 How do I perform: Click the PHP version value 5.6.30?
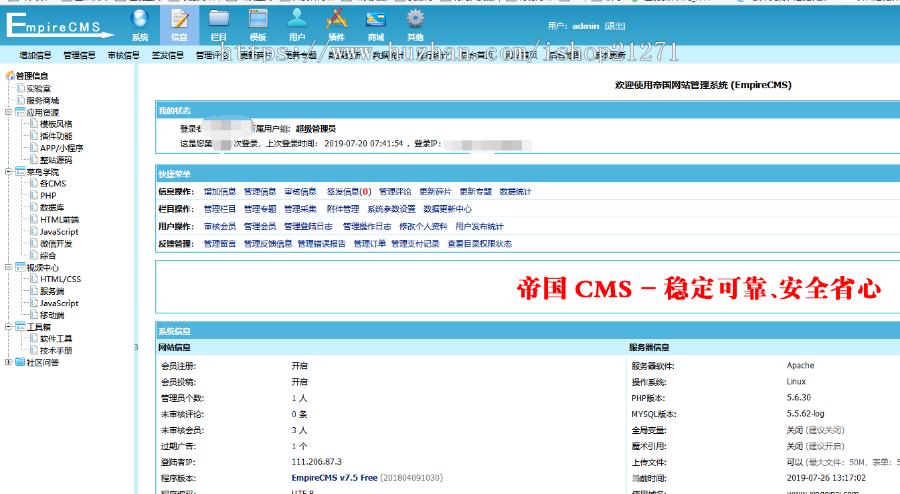(799, 397)
